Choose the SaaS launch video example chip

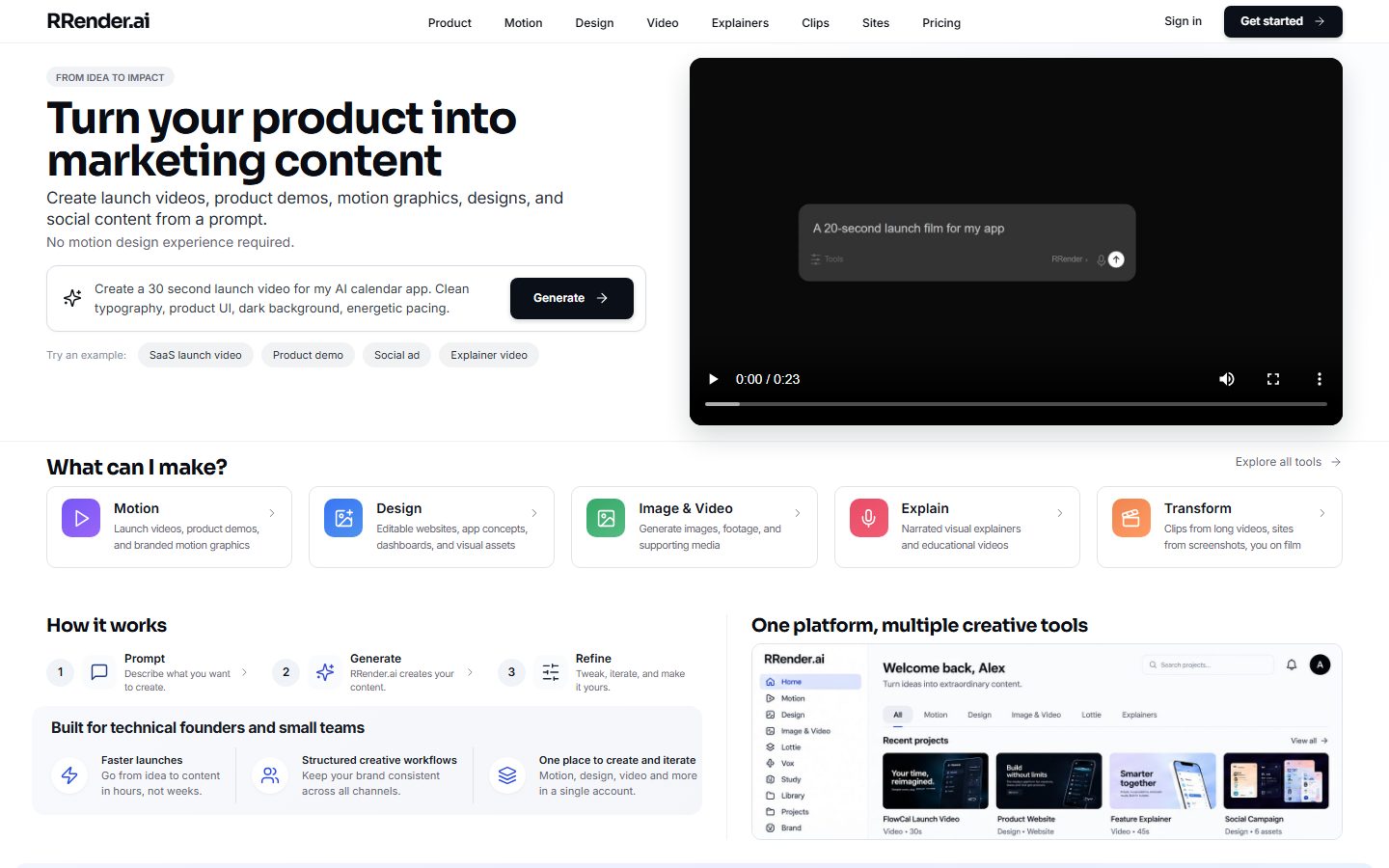point(196,355)
